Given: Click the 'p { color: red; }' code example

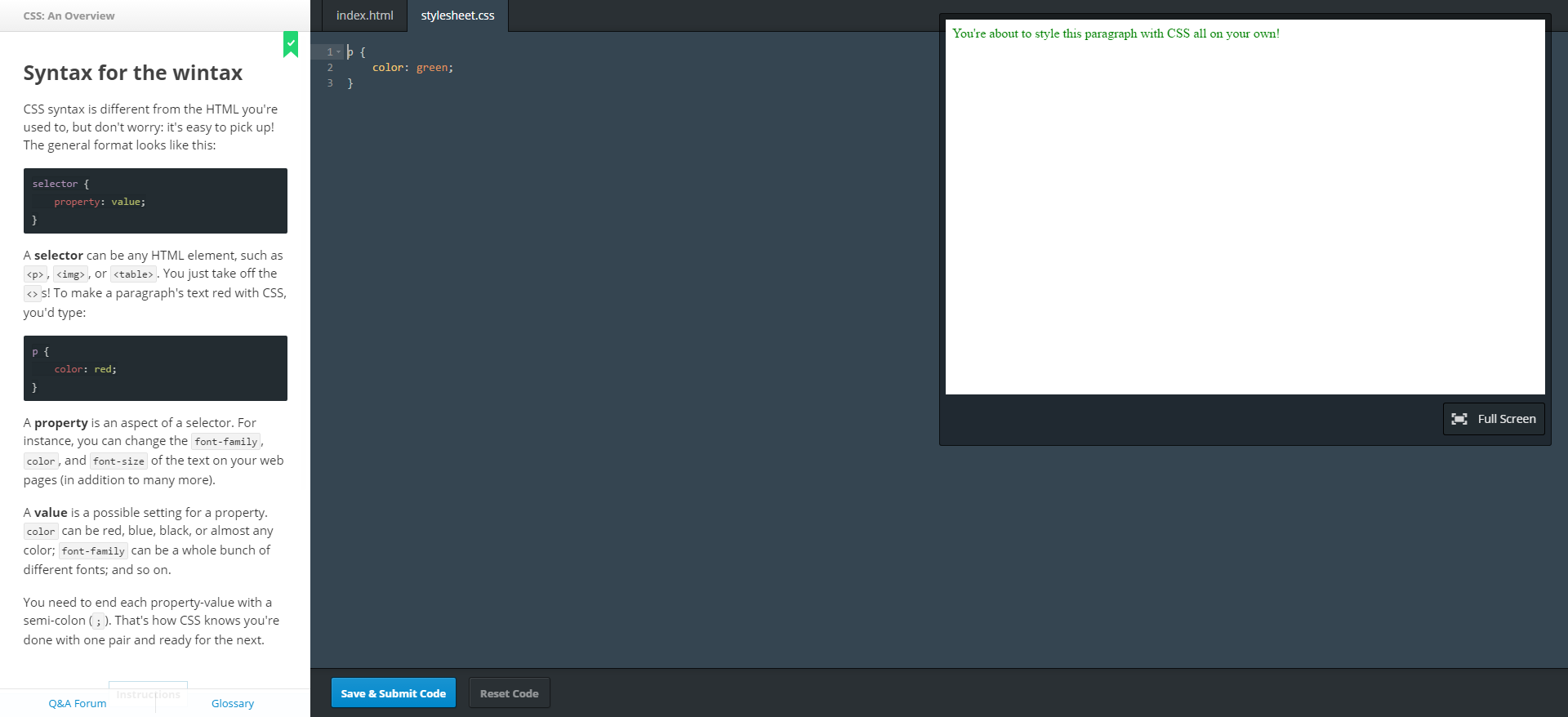Looking at the screenshot, I should [155, 368].
